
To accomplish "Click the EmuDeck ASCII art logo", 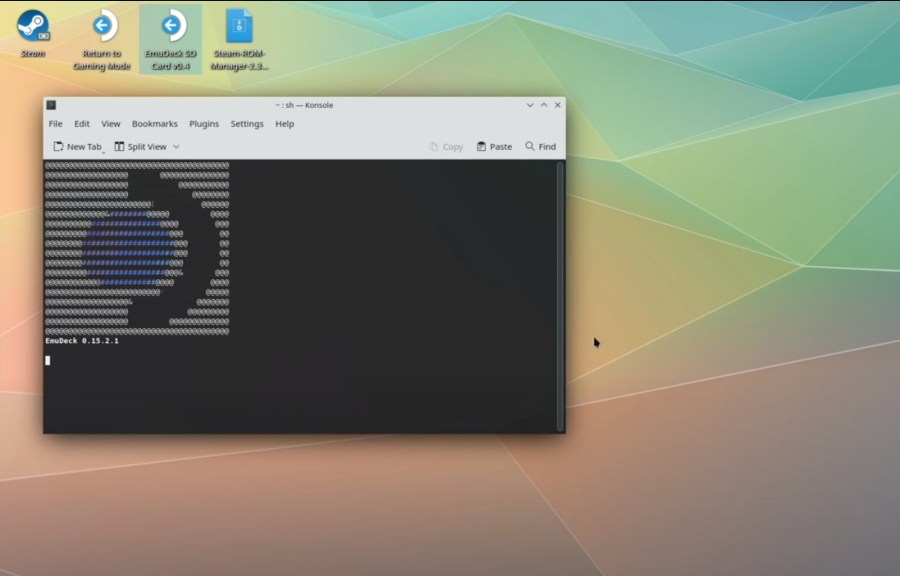I will [x=137, y=248].
